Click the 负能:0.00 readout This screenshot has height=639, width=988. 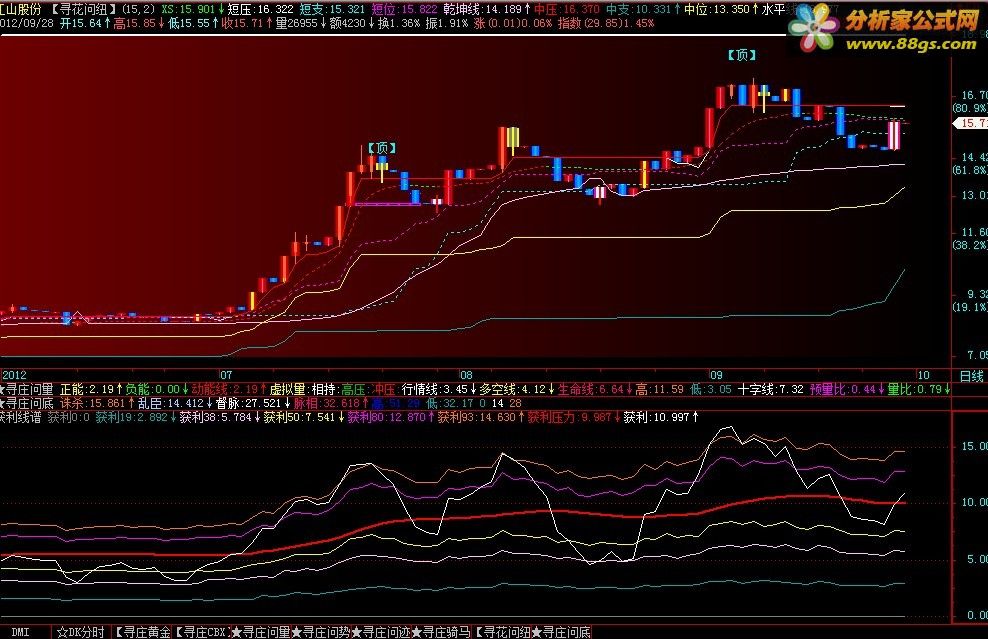pos(157,389)
